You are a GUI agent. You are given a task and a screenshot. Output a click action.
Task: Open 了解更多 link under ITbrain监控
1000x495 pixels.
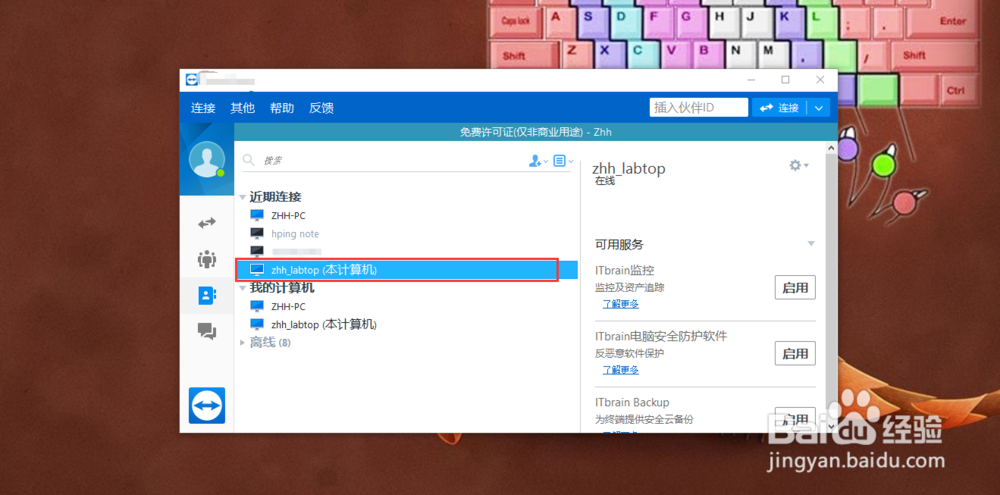621,304
